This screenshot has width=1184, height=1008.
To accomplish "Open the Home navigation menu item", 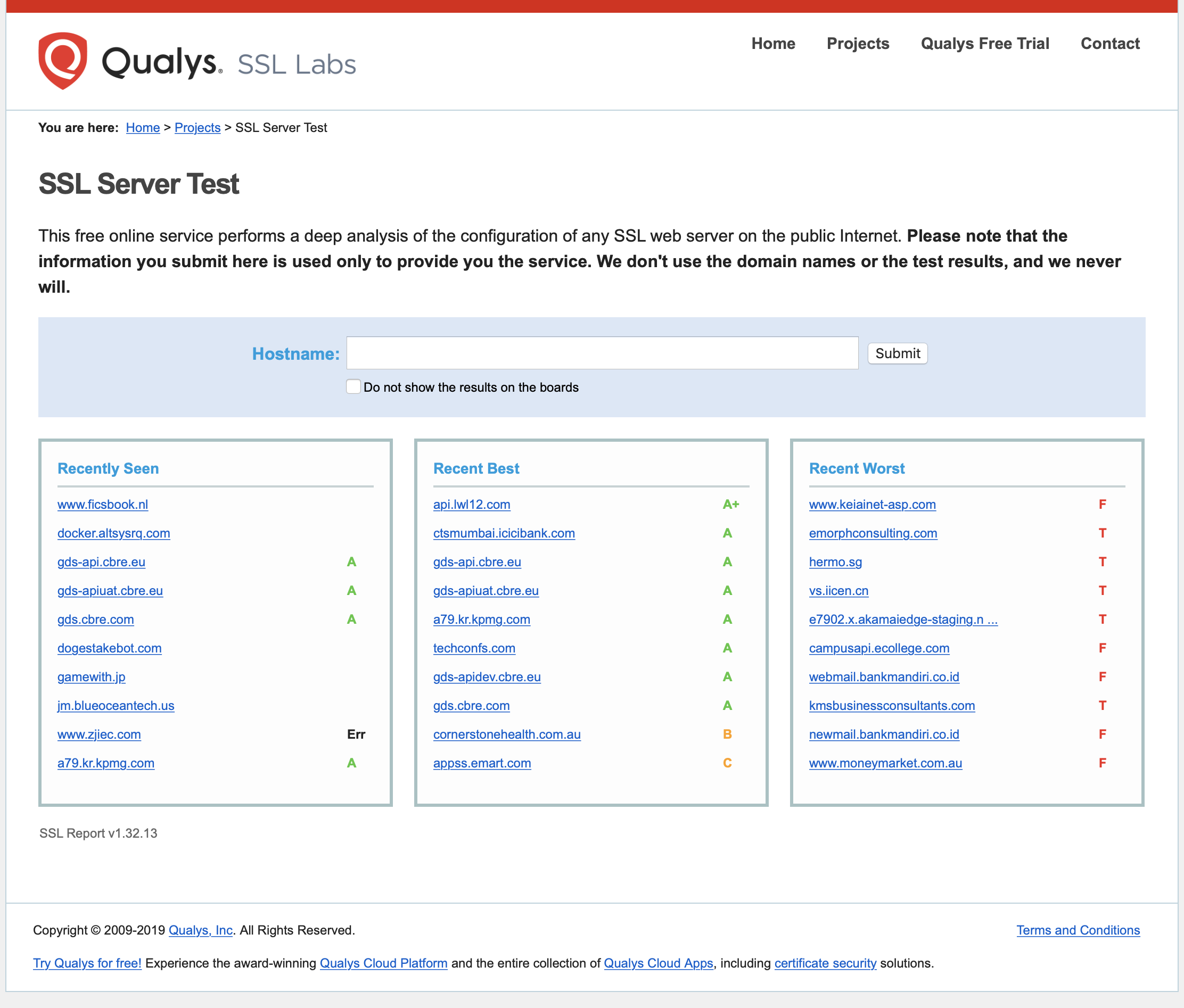I will (x=773, y=44).
